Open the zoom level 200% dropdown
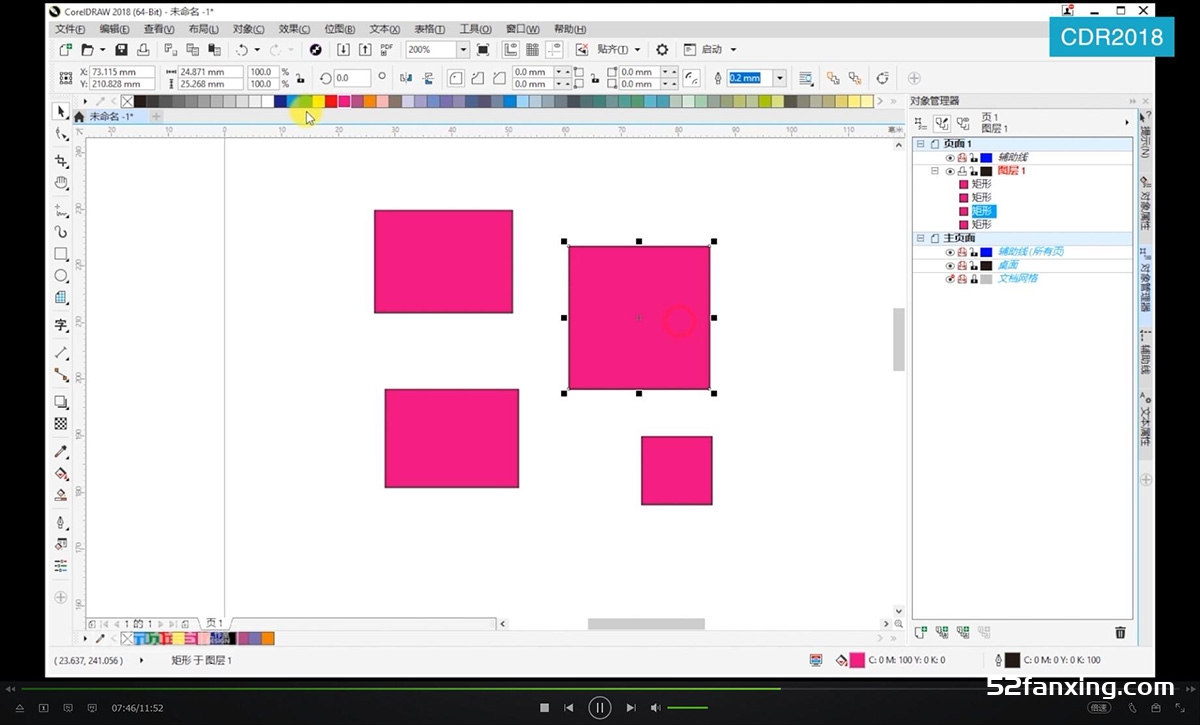The width and height of the screenshot is (1200, 725). tap(463, 49)
